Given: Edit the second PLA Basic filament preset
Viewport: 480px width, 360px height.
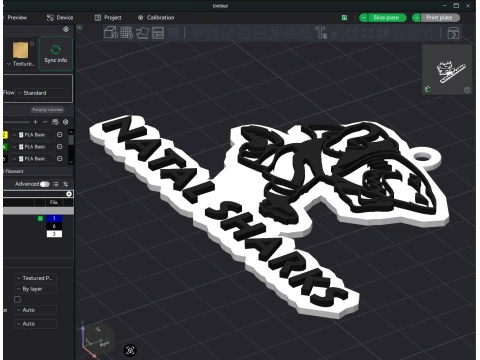Looking at the screenshot, I should (x=60, y=147).
